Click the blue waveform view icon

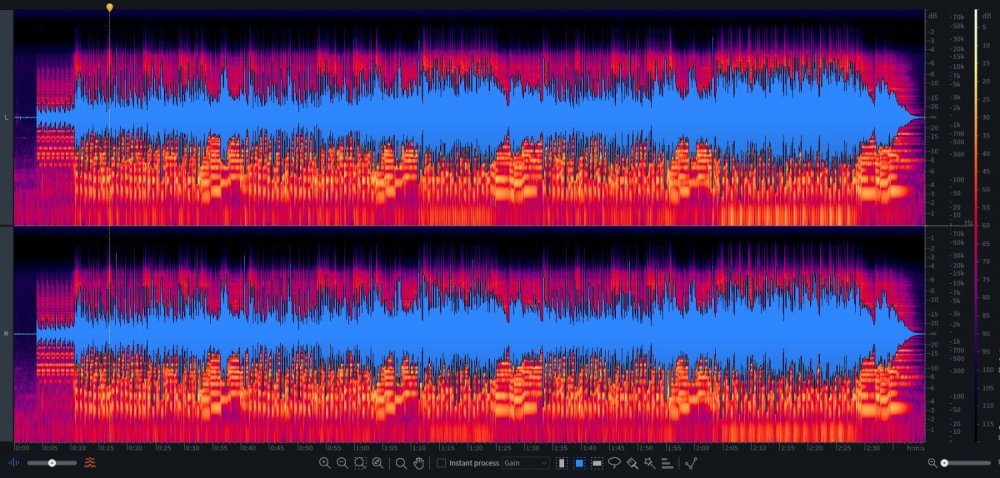[x=14, y=463]
